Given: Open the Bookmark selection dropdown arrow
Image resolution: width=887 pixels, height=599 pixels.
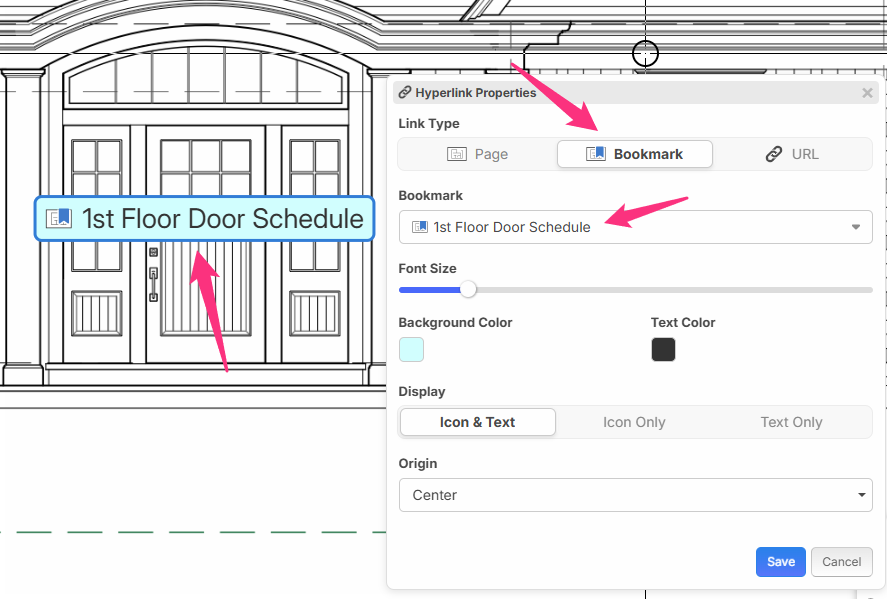Looking at the screenshot, I should tap(856, 227).
